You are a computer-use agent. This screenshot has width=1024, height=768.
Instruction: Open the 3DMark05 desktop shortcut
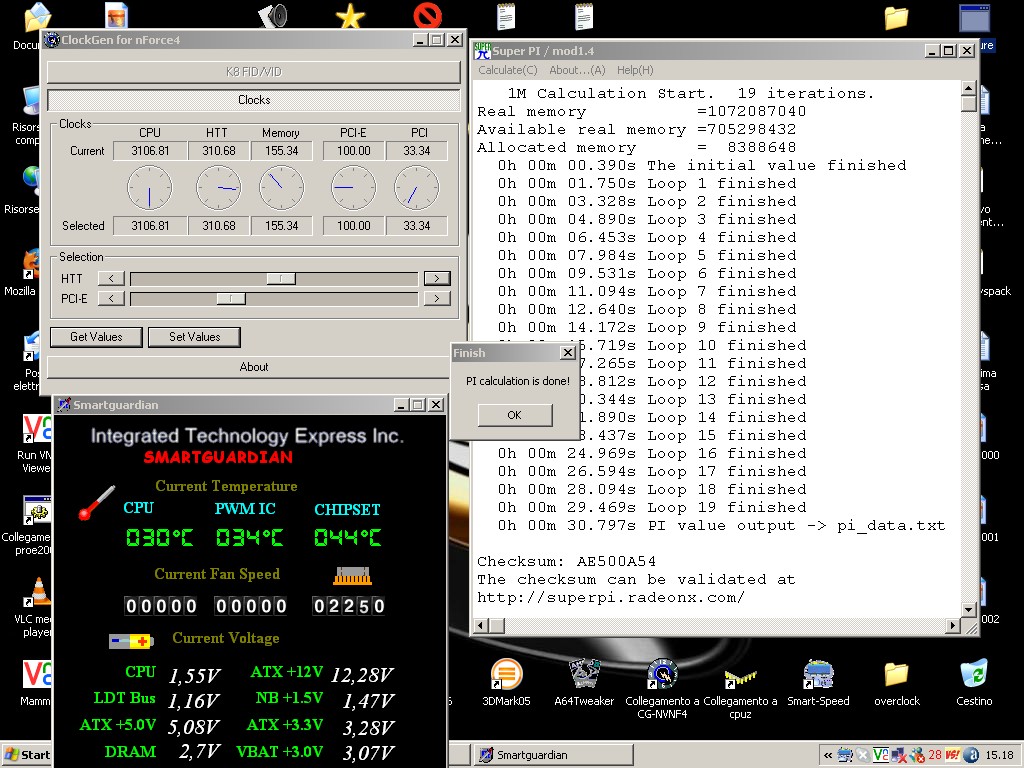pyautogui.click(x=506, y=675)
